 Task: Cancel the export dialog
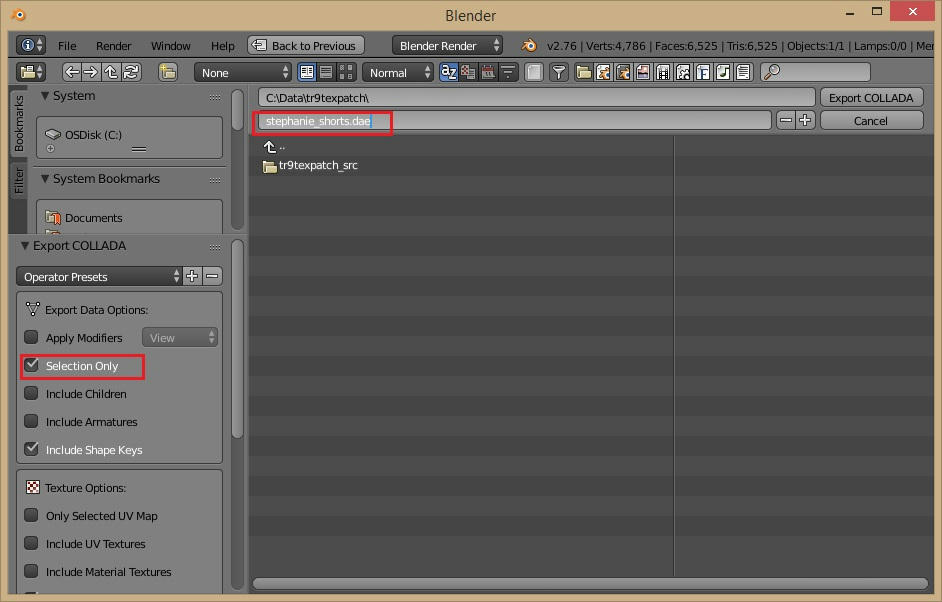[x=871, y=121]
